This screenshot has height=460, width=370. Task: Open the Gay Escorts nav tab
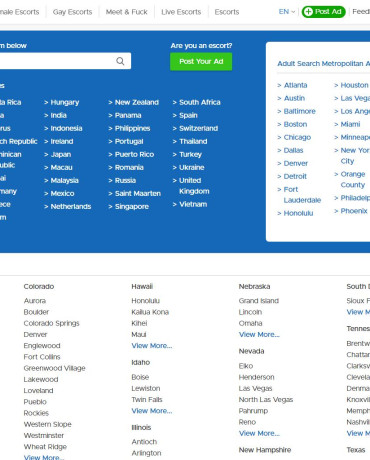click(72, 12)
